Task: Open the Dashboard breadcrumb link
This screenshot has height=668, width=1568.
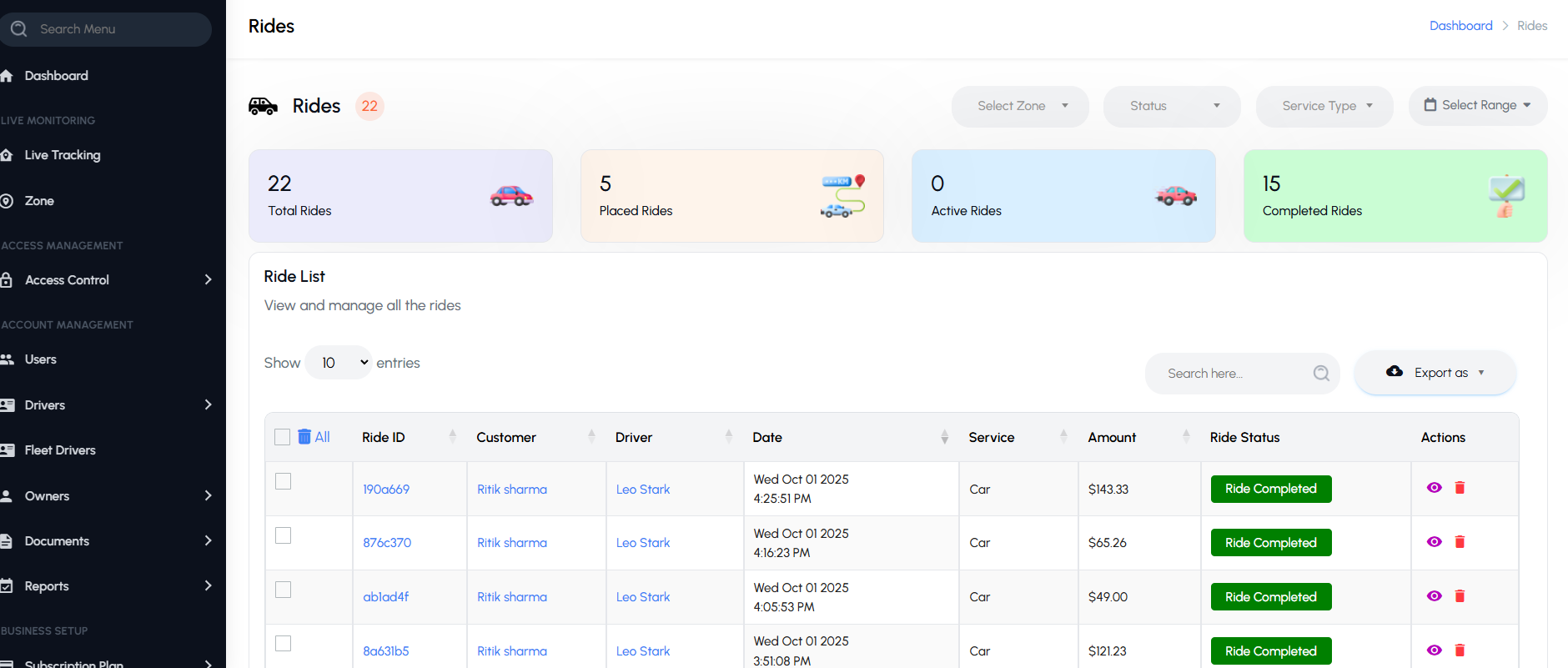Action: 1460,26
